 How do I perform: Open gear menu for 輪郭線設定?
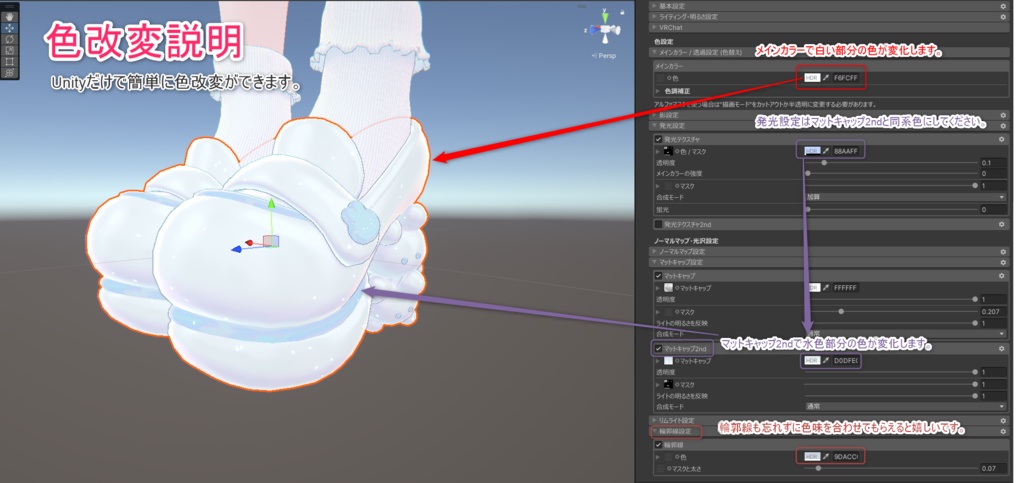1002,431
